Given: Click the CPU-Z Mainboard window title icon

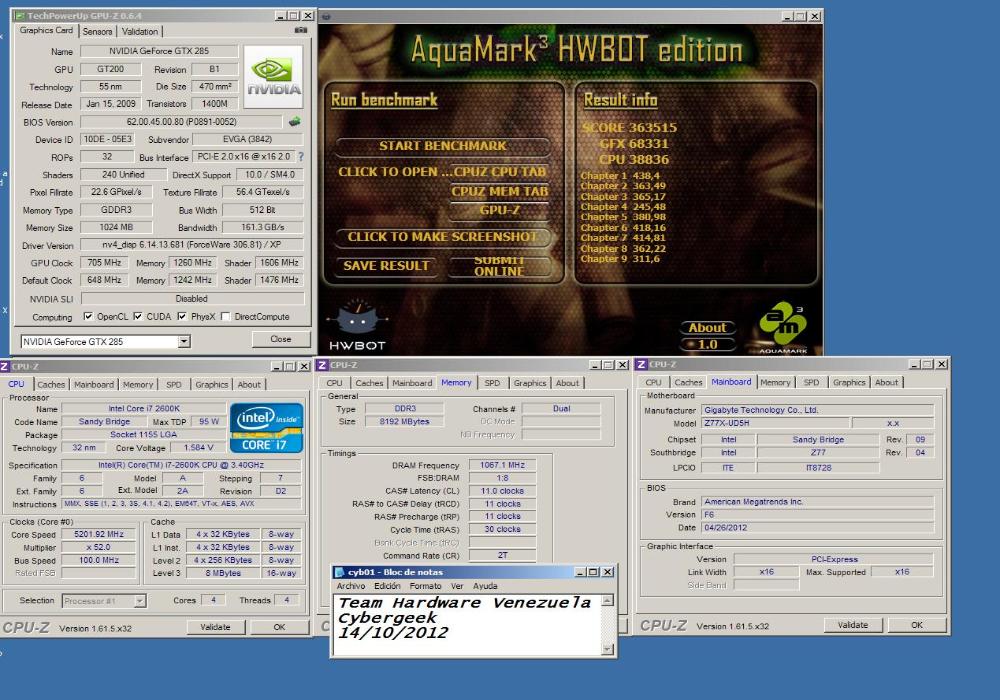Looking at the screenshot, I should (641, 365).
